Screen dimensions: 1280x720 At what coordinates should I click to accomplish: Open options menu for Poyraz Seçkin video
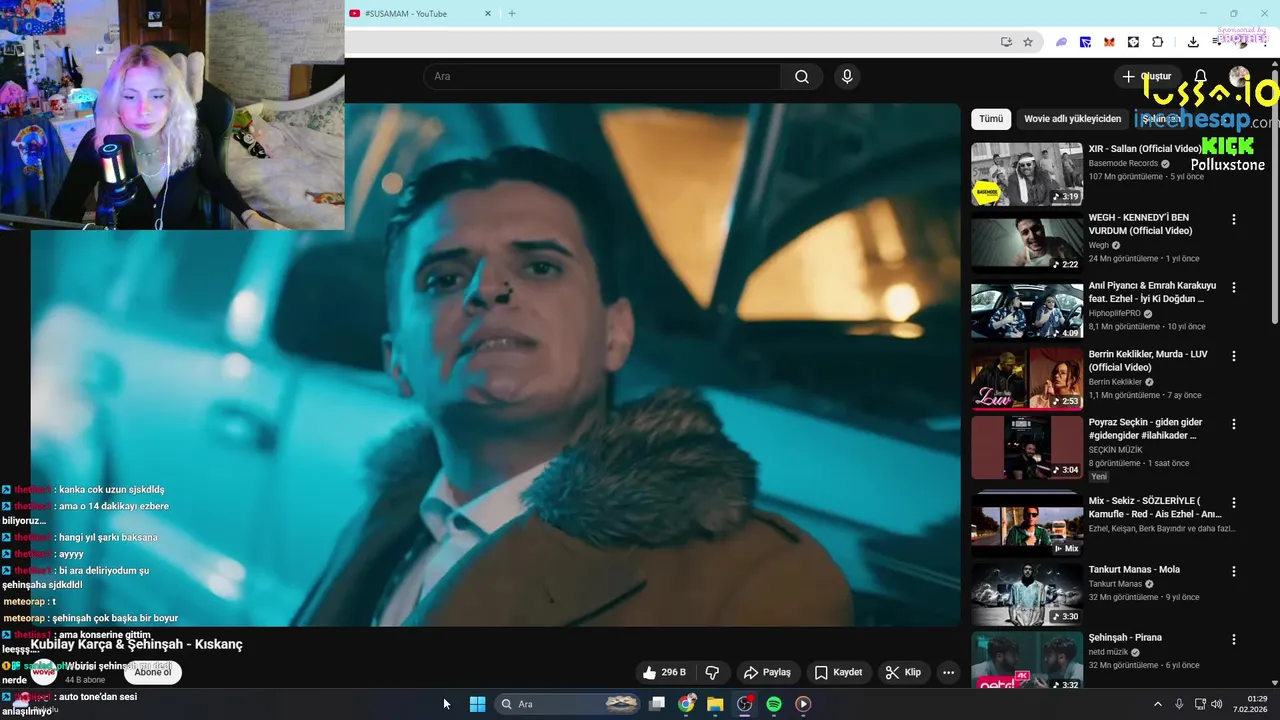coord(1233,424)
